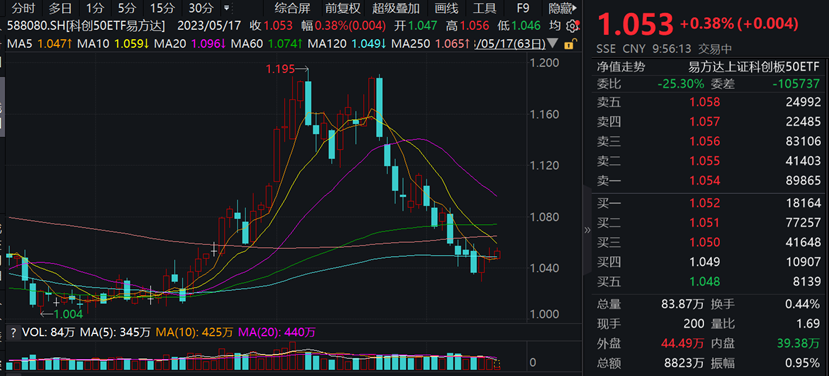Viewport: 829px width, 376px height.
Task: Click the large current price 1.053
Action: point(634,24)
